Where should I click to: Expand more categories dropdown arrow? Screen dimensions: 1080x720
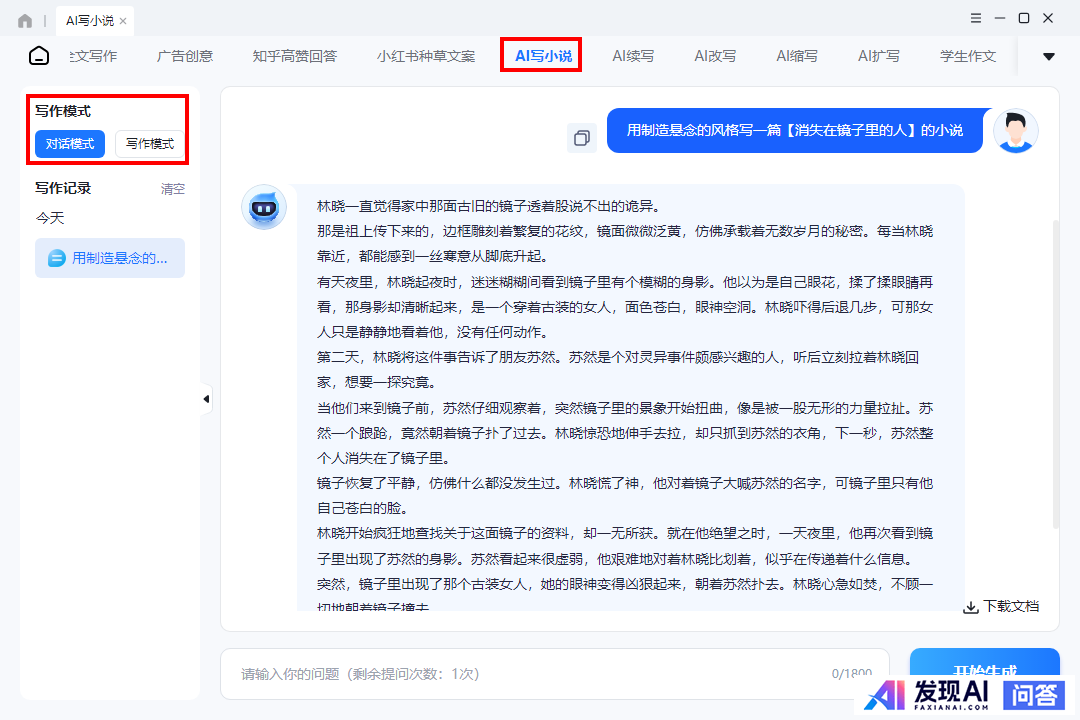pos(1048,57)
